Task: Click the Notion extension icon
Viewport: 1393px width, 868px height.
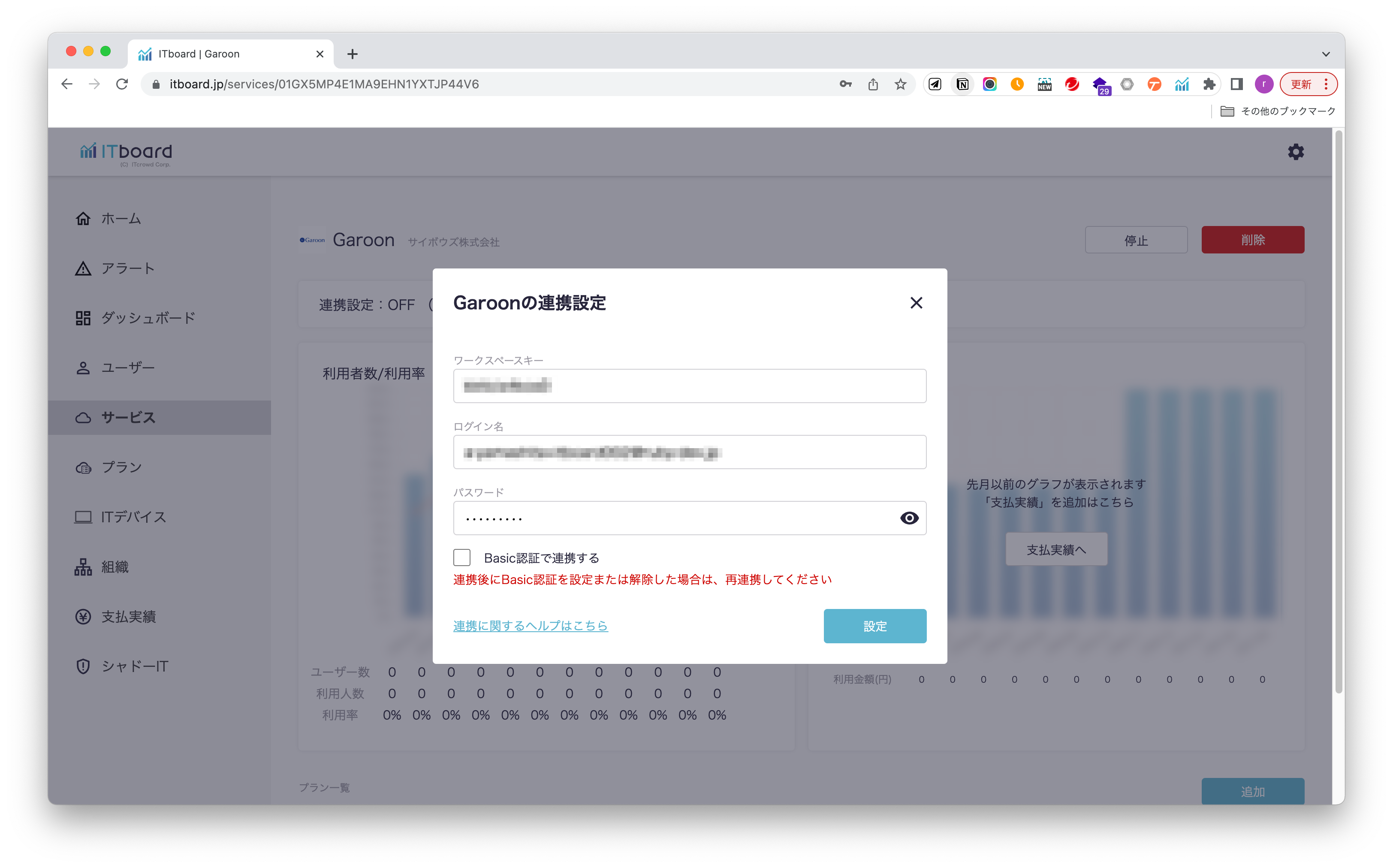Action: pyautogui.click(x=962, y=84)
